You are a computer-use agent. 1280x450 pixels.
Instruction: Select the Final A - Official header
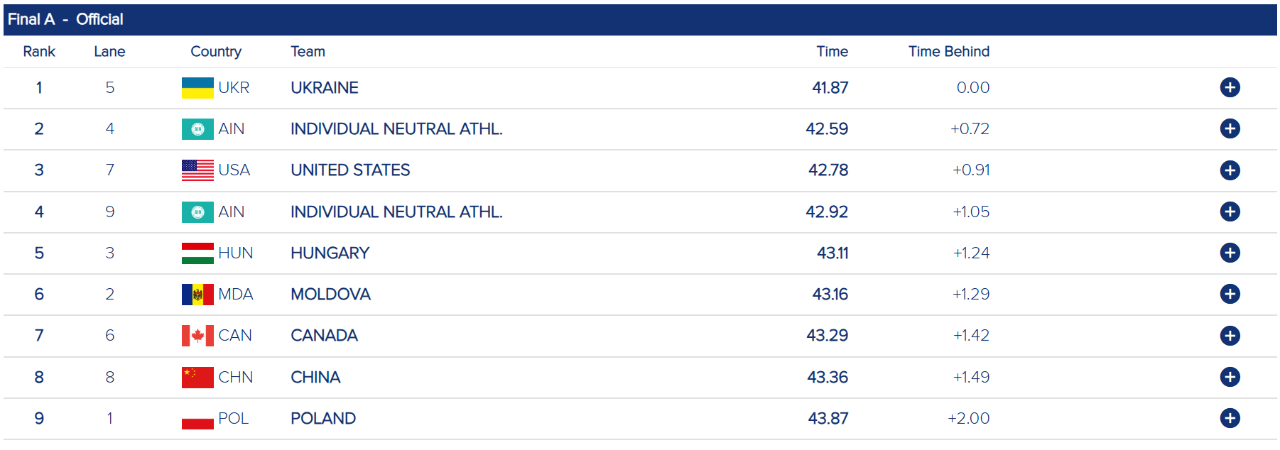pos(66,20)
